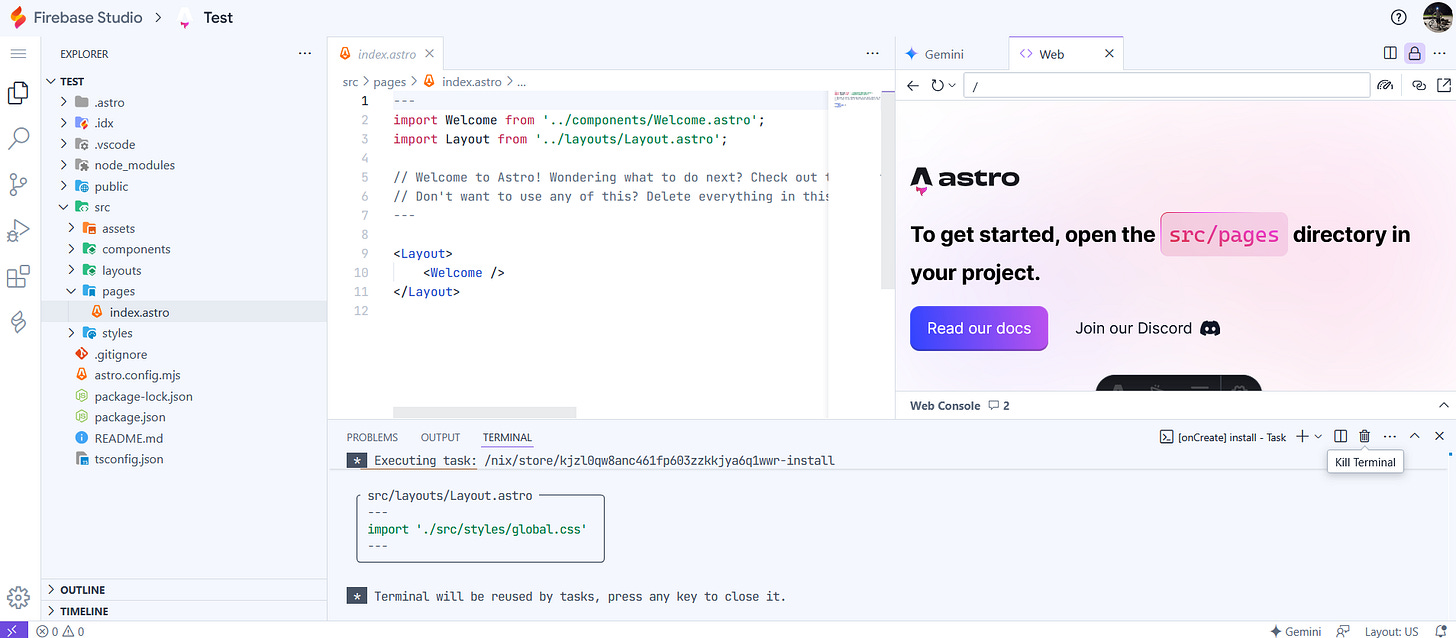Split the preview editor right
The height and width of the screenshot is (638, 1456).
tap(1390, 54)
